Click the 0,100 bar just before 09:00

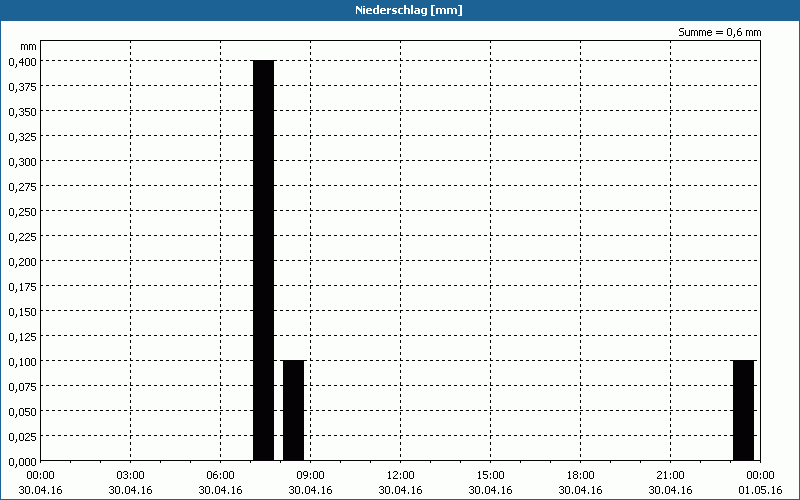click(293, 410)
